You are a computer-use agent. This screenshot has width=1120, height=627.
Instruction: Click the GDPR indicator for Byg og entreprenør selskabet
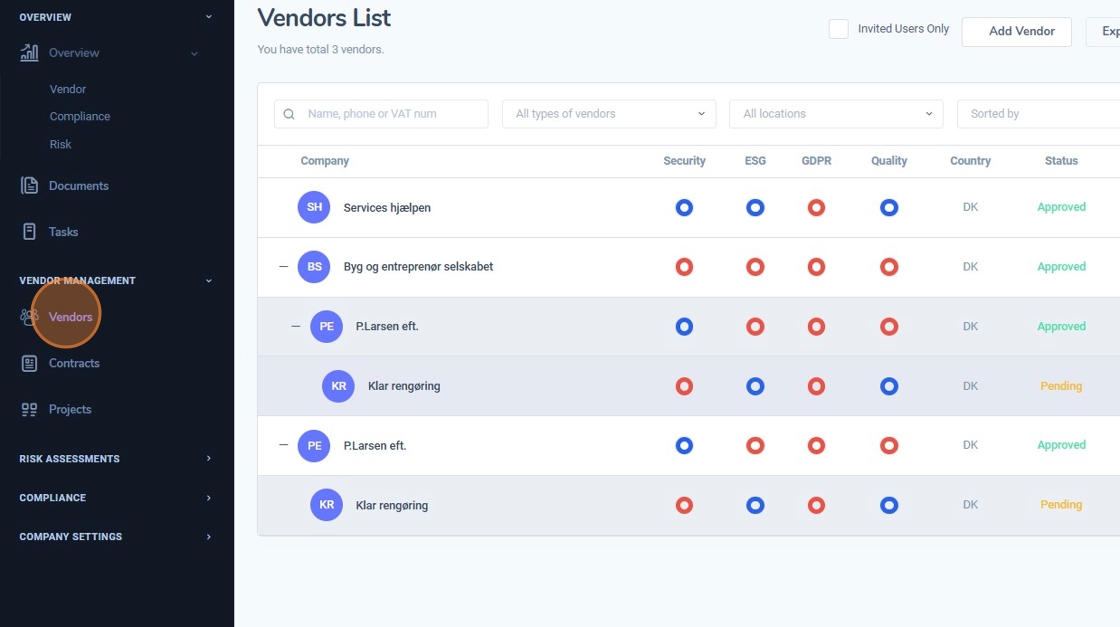(x=816, y=266)
